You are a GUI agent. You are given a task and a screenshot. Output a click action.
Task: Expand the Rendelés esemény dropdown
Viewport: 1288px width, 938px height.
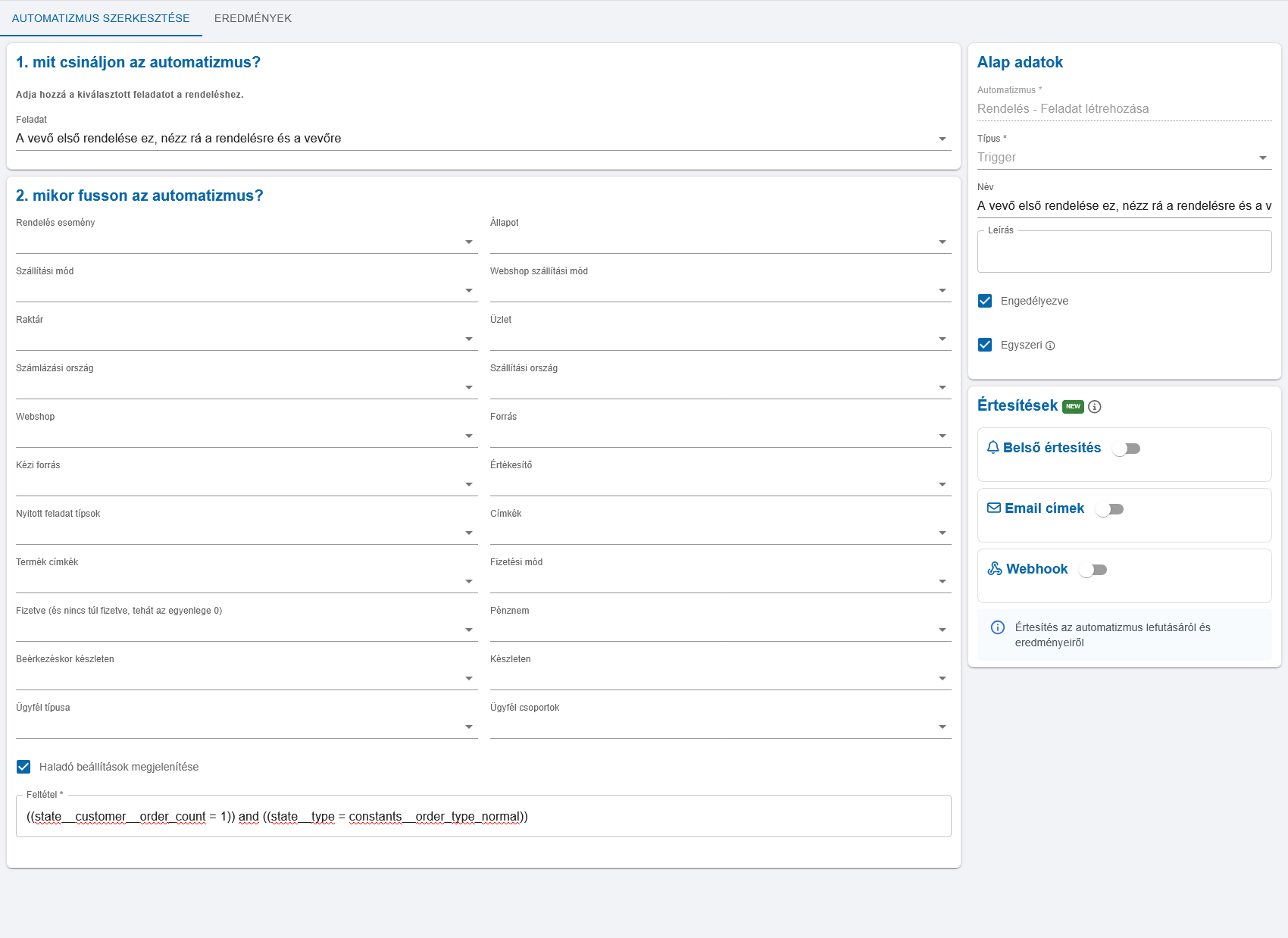247,242
